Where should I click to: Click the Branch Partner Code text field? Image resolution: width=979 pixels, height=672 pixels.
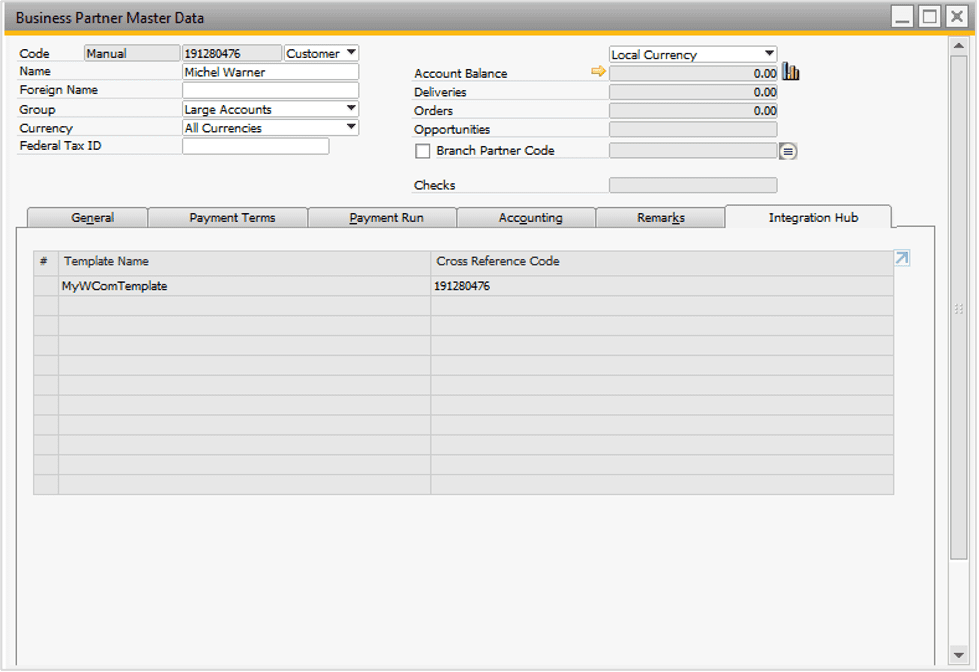693,151
